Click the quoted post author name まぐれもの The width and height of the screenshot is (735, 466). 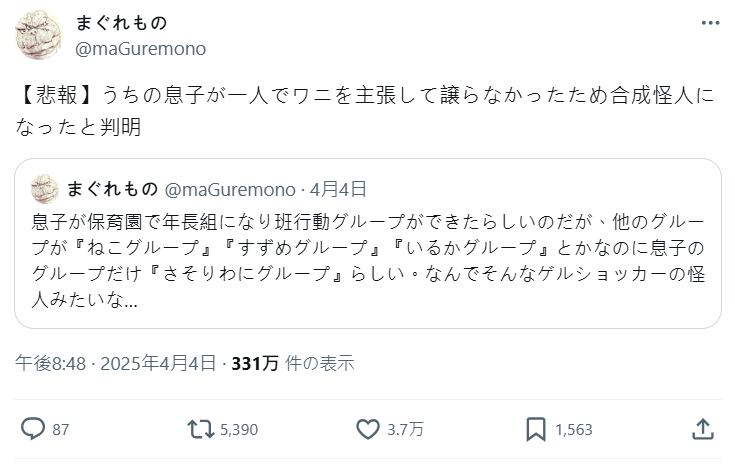(x=110, y=188)
